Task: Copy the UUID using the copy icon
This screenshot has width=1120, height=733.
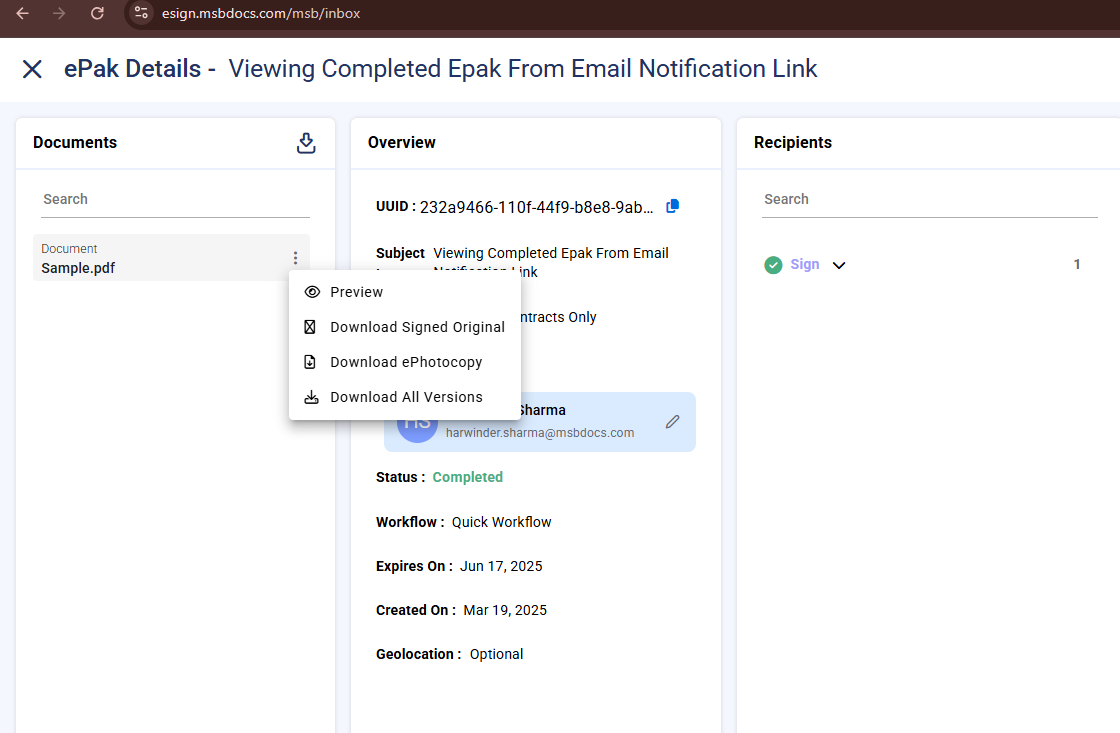Action: [x=673, y=206]
